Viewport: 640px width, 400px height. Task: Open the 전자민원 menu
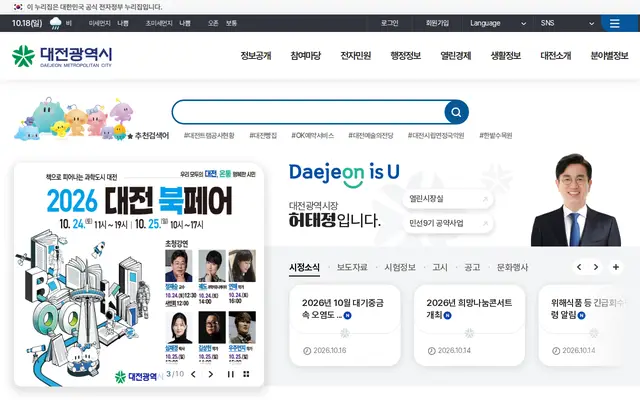(x=356, y=56)
